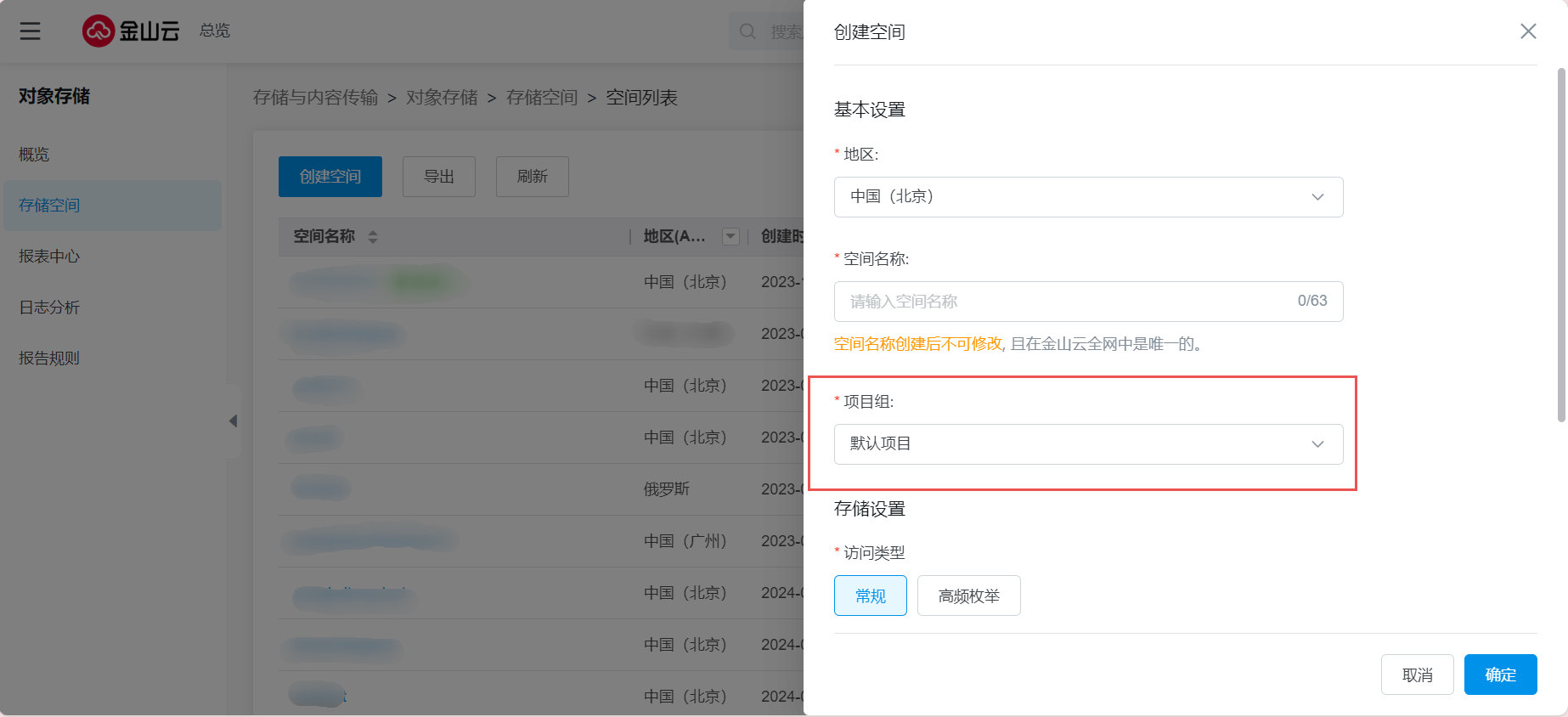The image size is (1568, 717).
Task: Click the 取消 button
Action: point(1417,675)
